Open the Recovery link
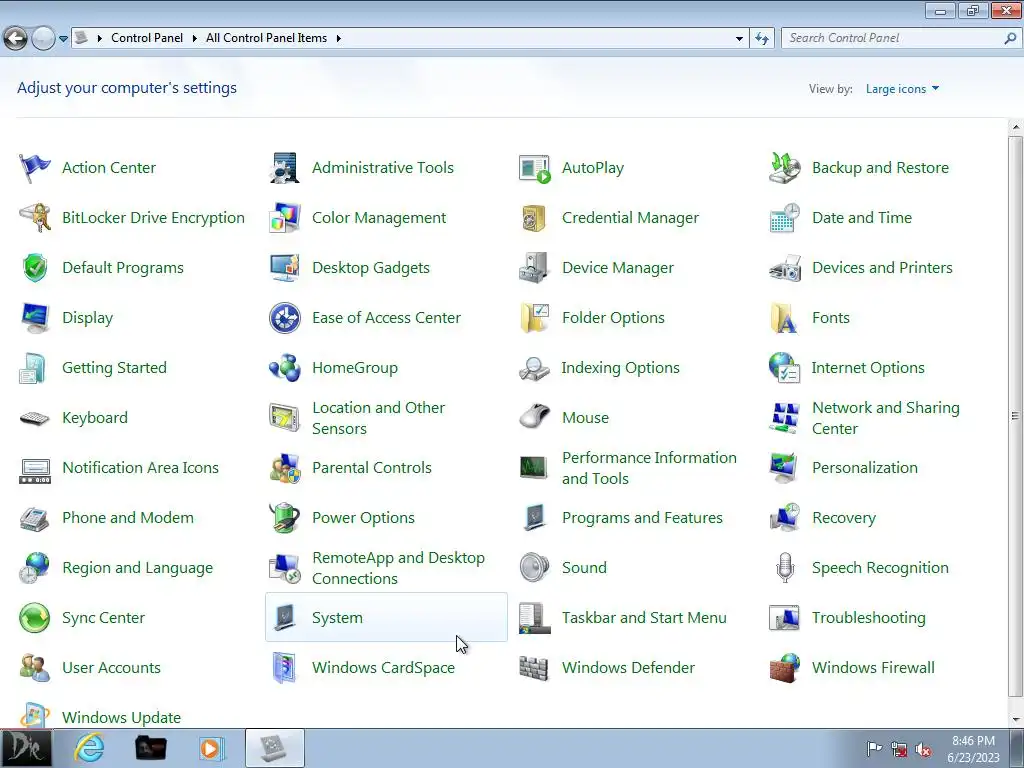The image size is (1024, 768). [x=844, y=518]
